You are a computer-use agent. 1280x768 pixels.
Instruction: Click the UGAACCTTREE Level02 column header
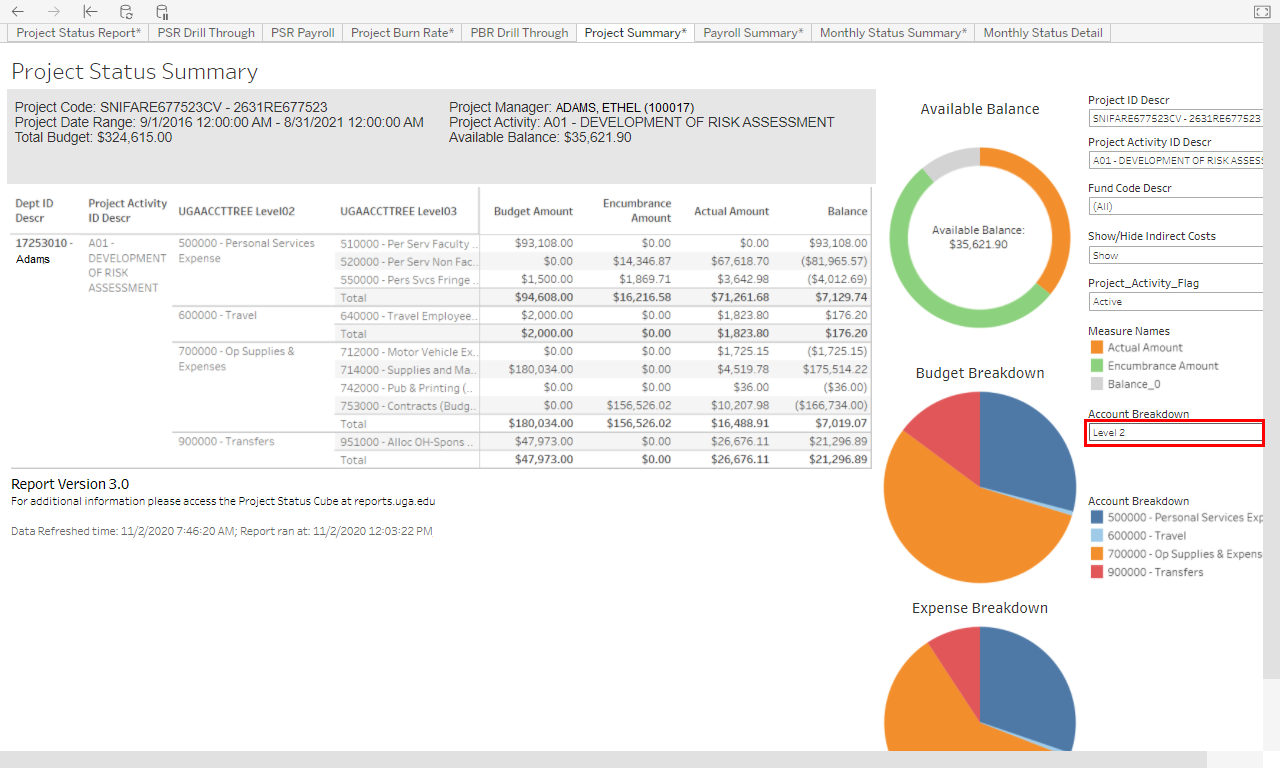(237, 211)
